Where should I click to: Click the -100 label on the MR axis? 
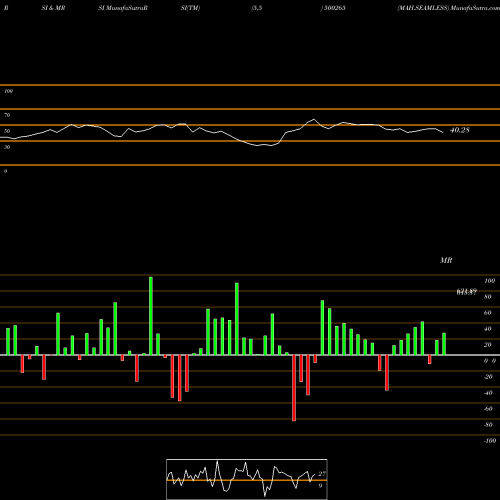490,441
